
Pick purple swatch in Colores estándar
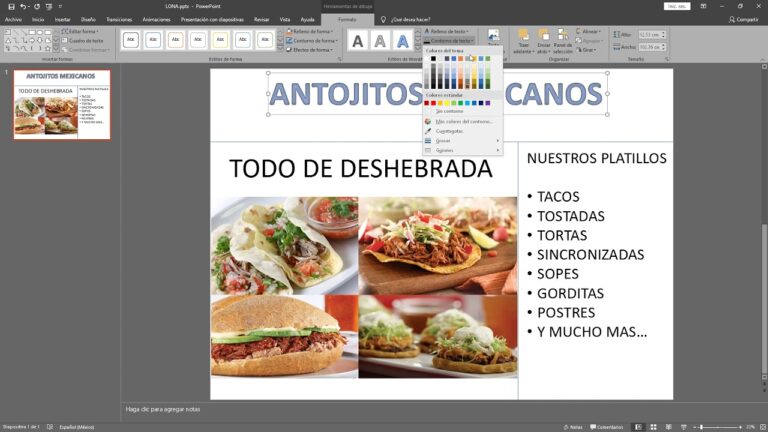pos(487,103)
